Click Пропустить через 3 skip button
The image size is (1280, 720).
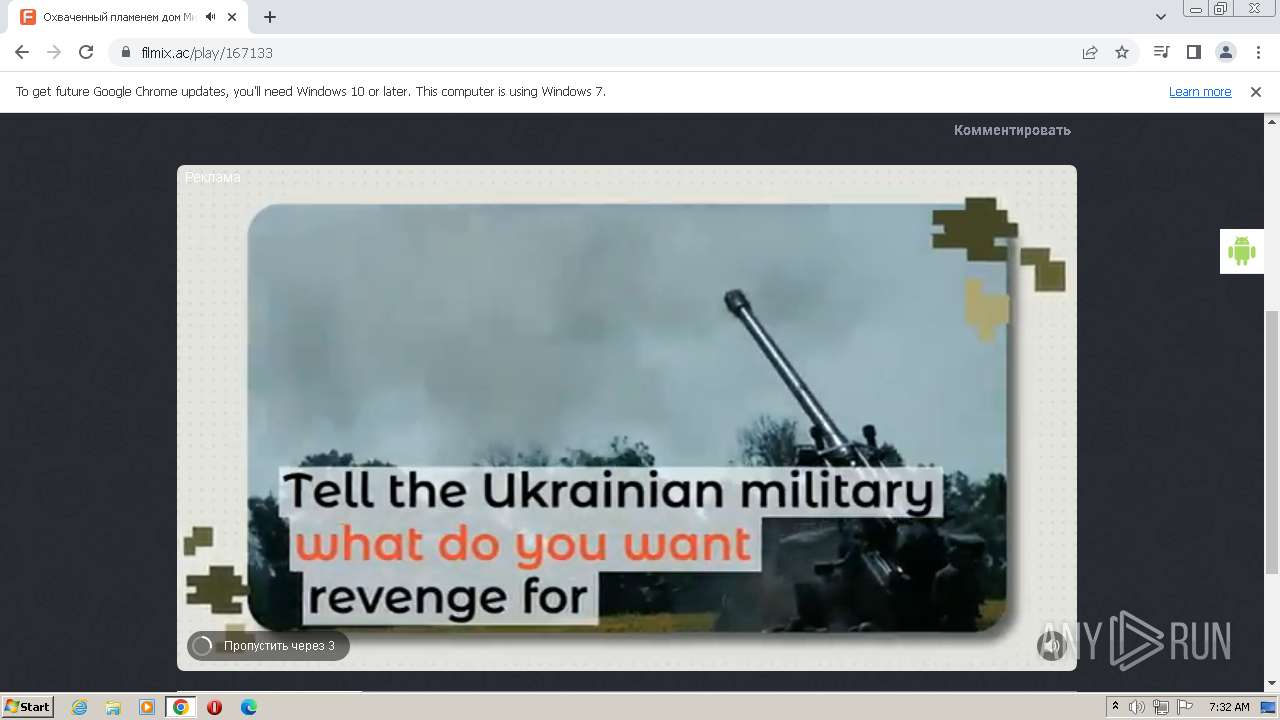coord(268,646)
